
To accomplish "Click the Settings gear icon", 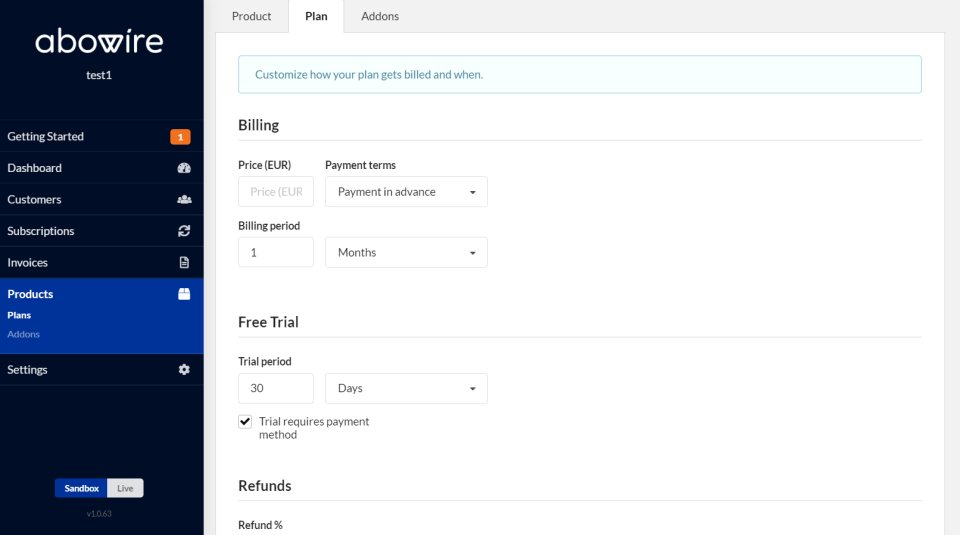I will click(x=184, y=370).
